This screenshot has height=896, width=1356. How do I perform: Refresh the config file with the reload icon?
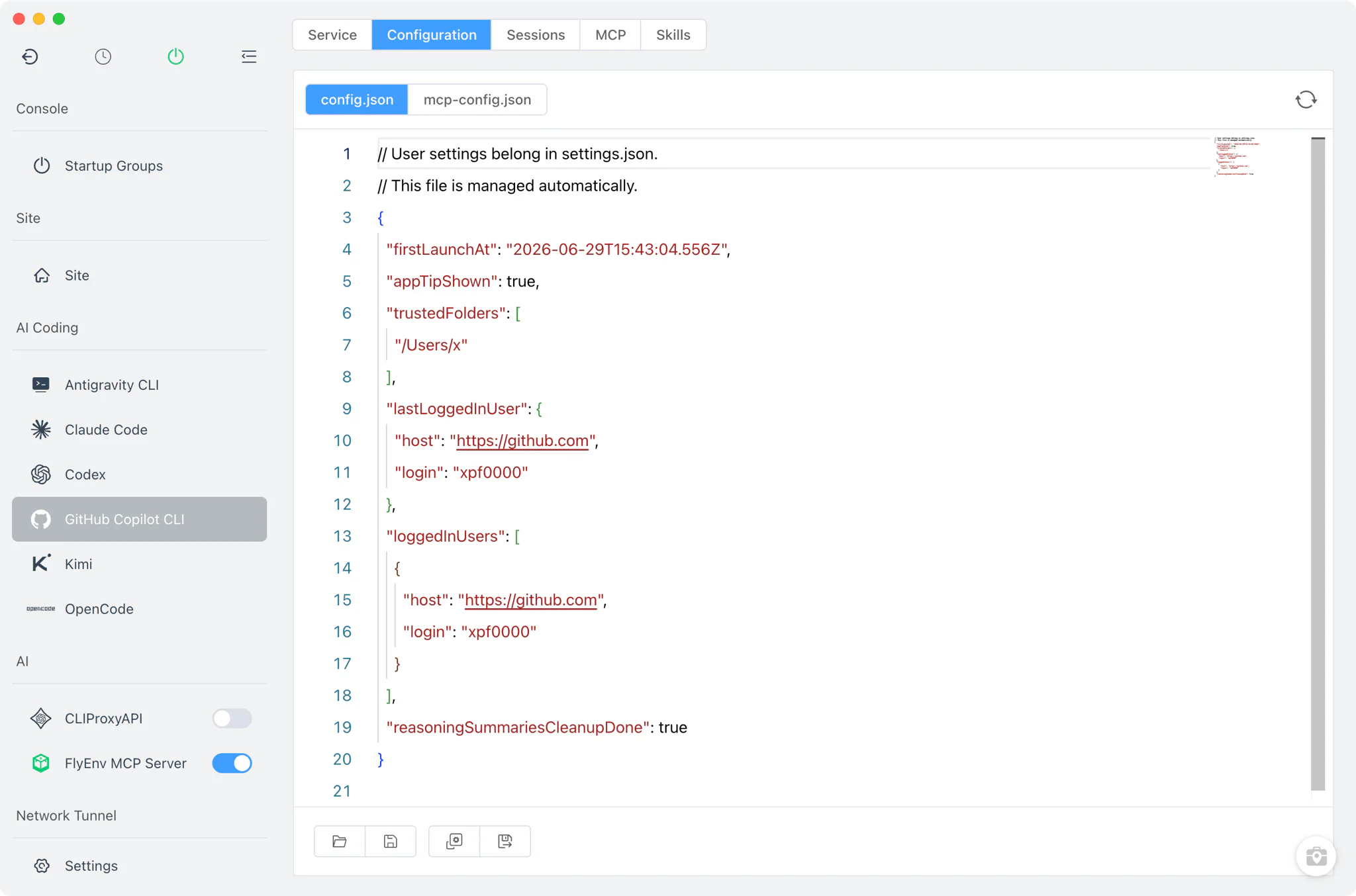click(x=1306, y=100)
